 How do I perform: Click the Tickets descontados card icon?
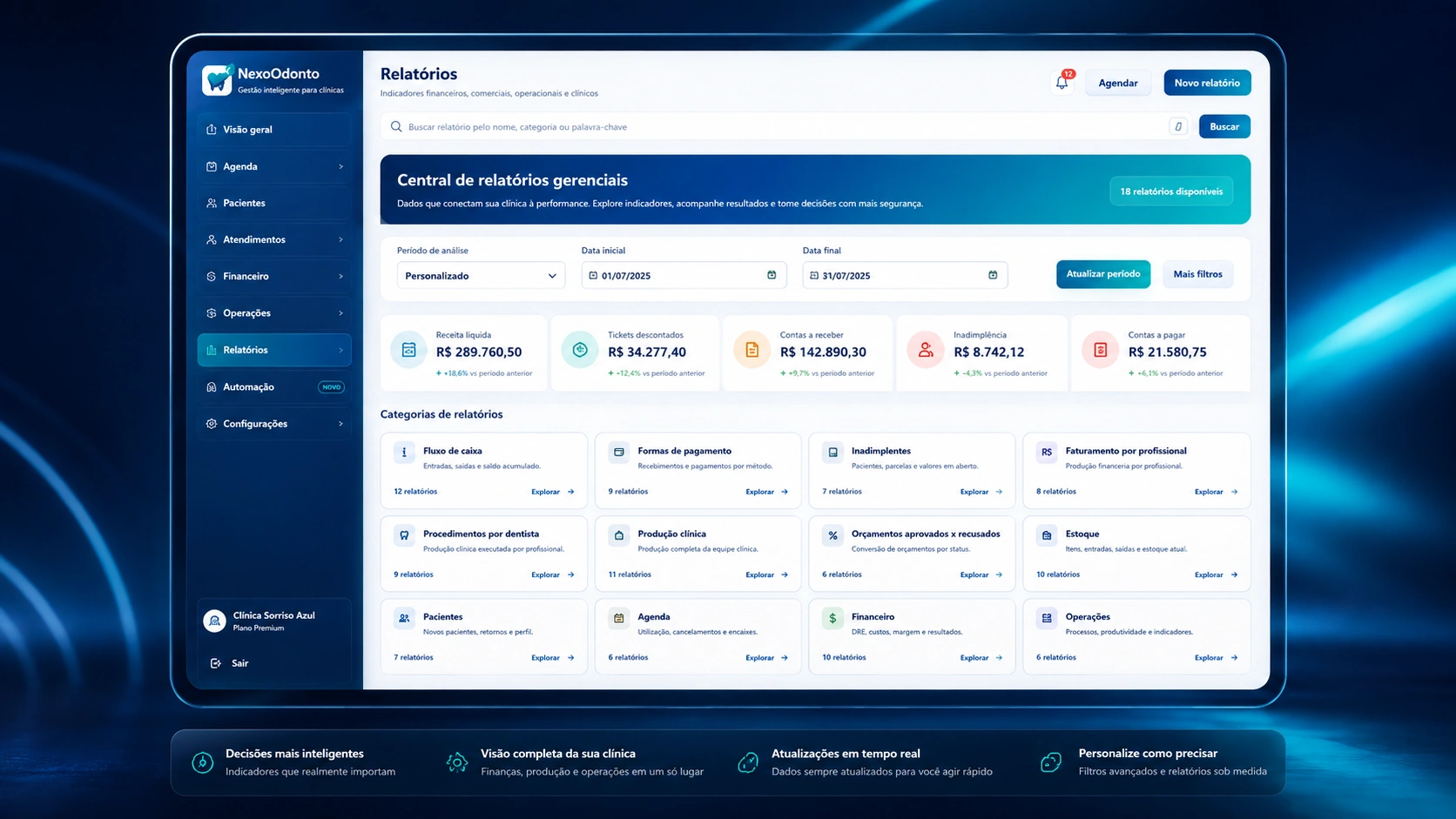pyautogui.click(x=580, y=350)
